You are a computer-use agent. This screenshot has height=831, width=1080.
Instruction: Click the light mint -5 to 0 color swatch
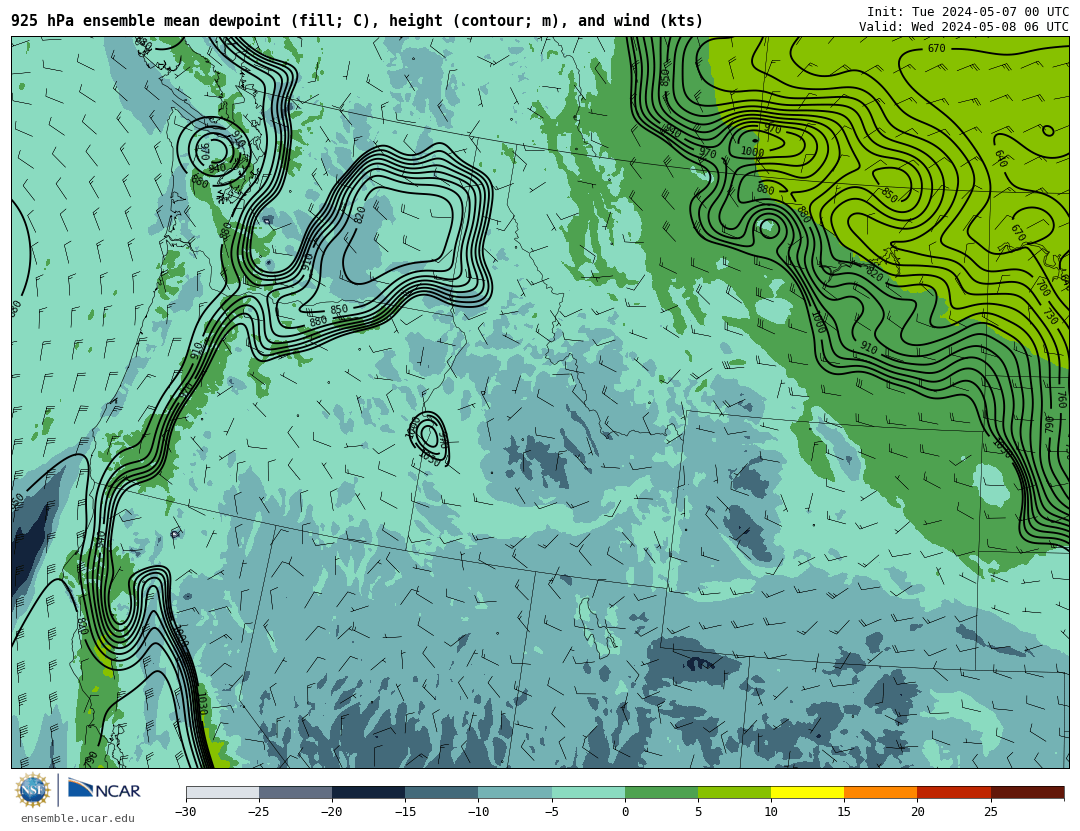click(588, 792)
